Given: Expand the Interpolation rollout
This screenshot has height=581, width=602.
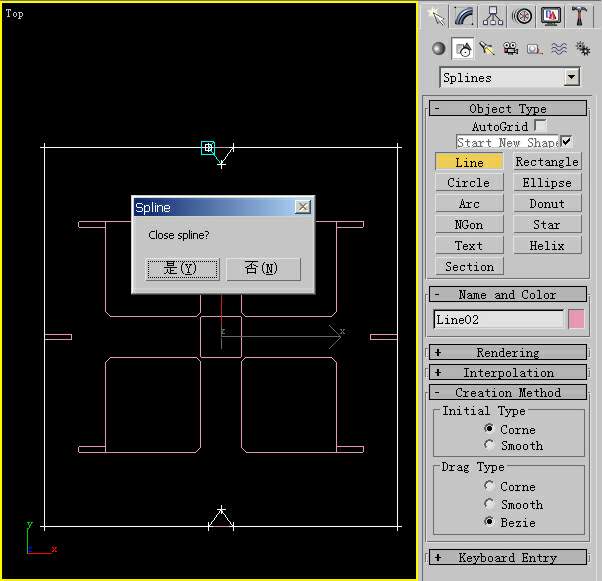Looking at the screenshot, I should click(x=508, y=372).
